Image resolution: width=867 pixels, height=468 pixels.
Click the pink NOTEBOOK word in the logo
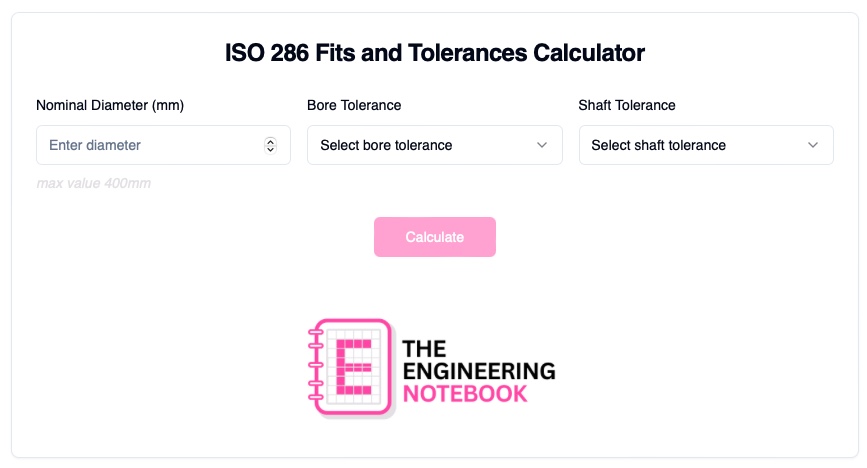point(464,393)
